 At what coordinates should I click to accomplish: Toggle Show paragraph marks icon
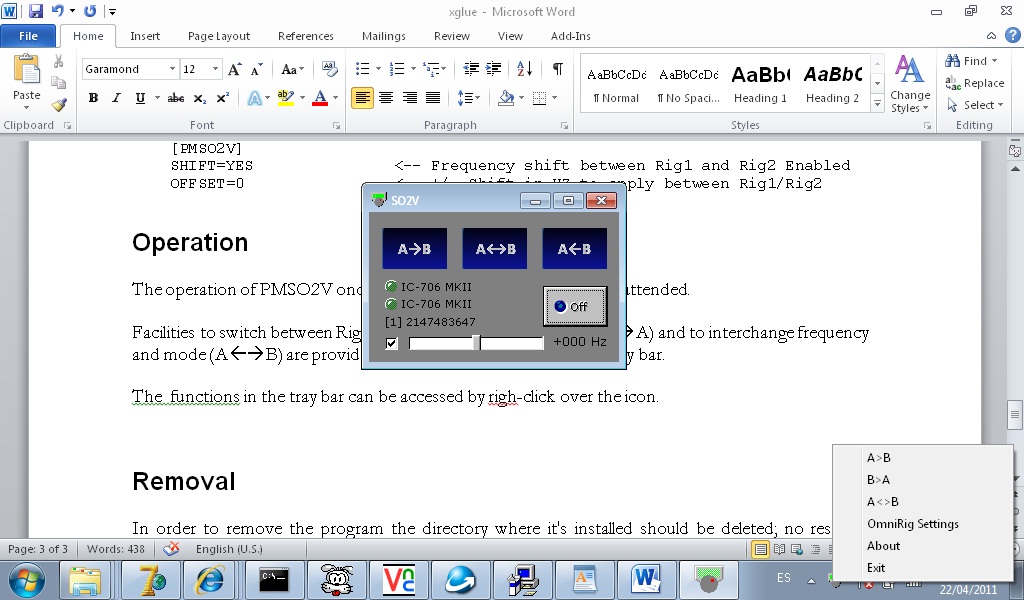coord(558,69)
